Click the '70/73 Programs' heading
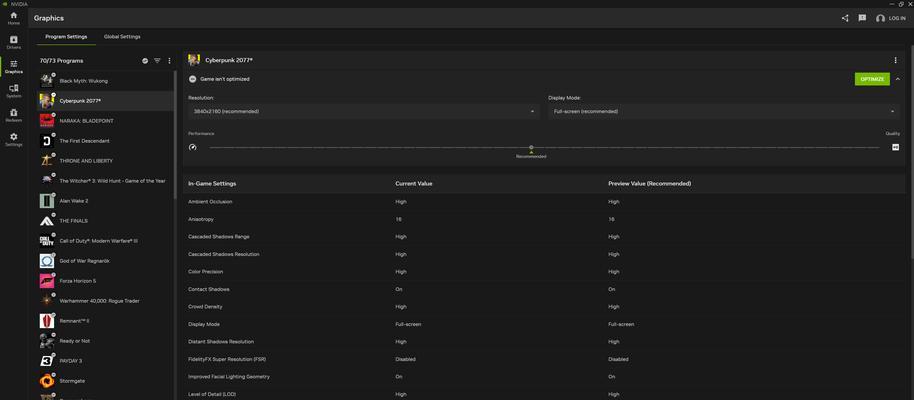 [61, 61]
